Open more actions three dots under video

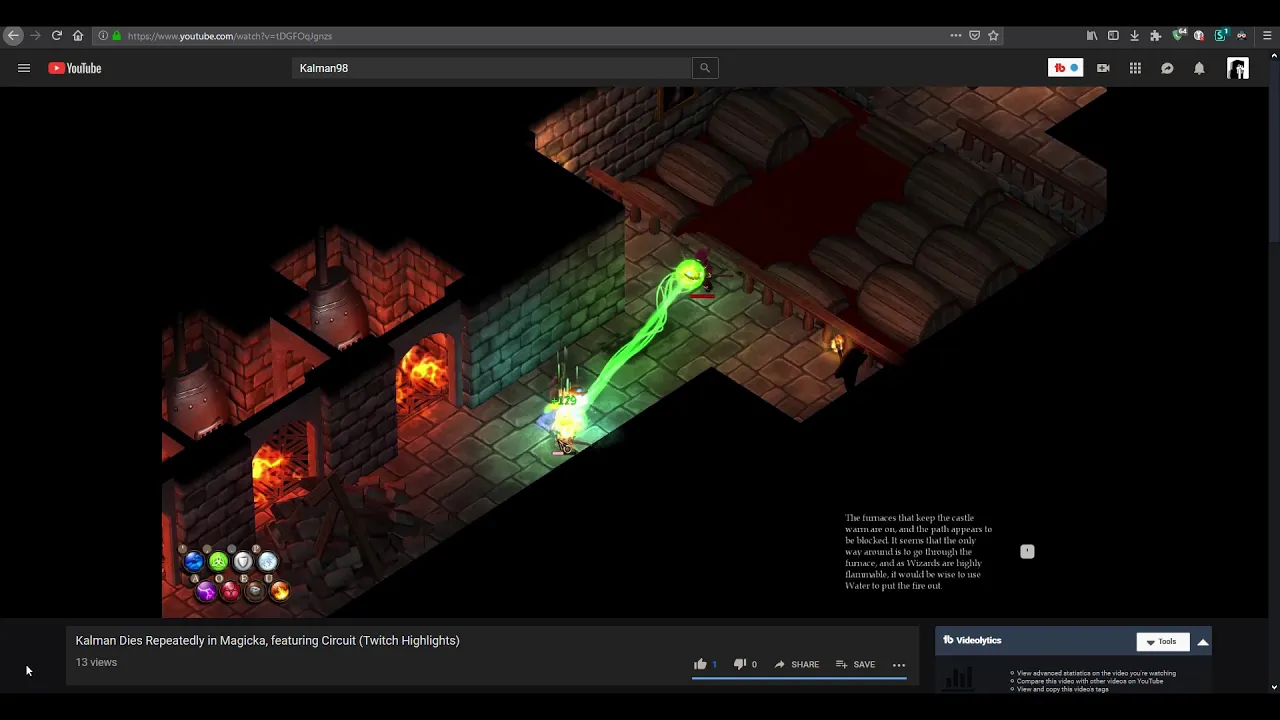click(x=899, y=664)
